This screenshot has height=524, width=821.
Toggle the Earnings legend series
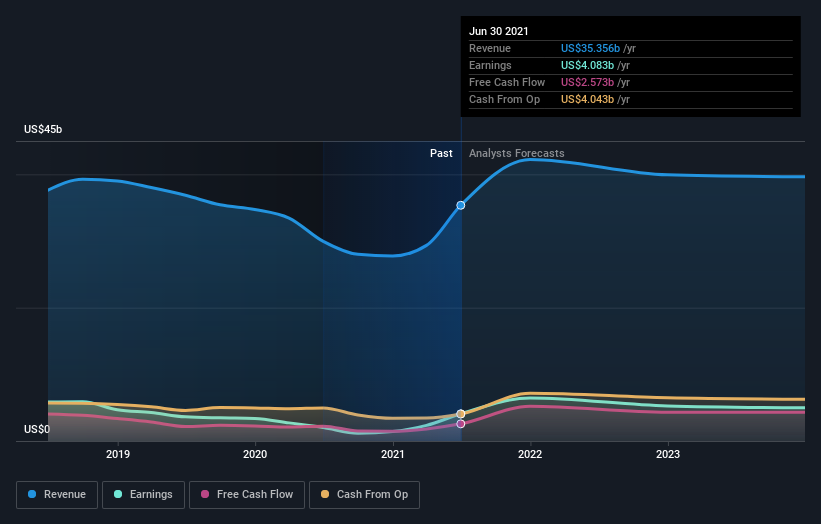click(143, 495)
